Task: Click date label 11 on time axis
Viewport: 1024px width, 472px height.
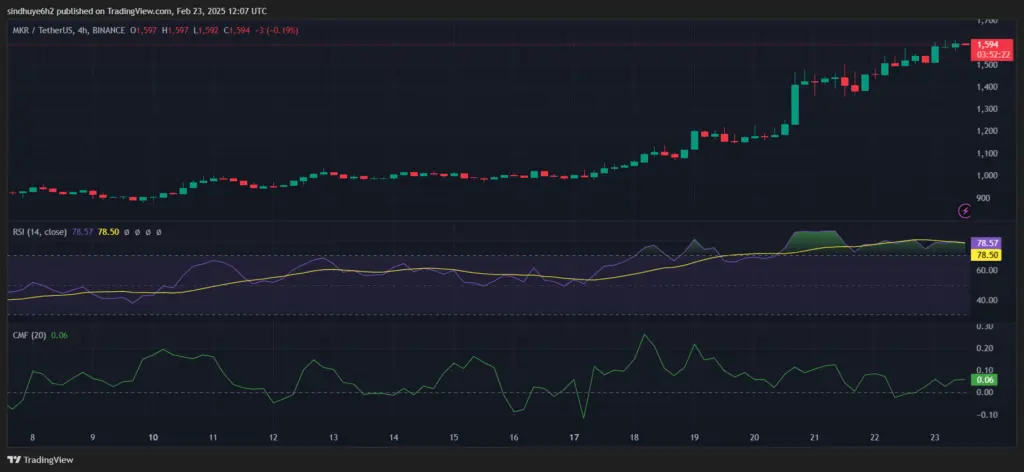Action: coord(213,438)
